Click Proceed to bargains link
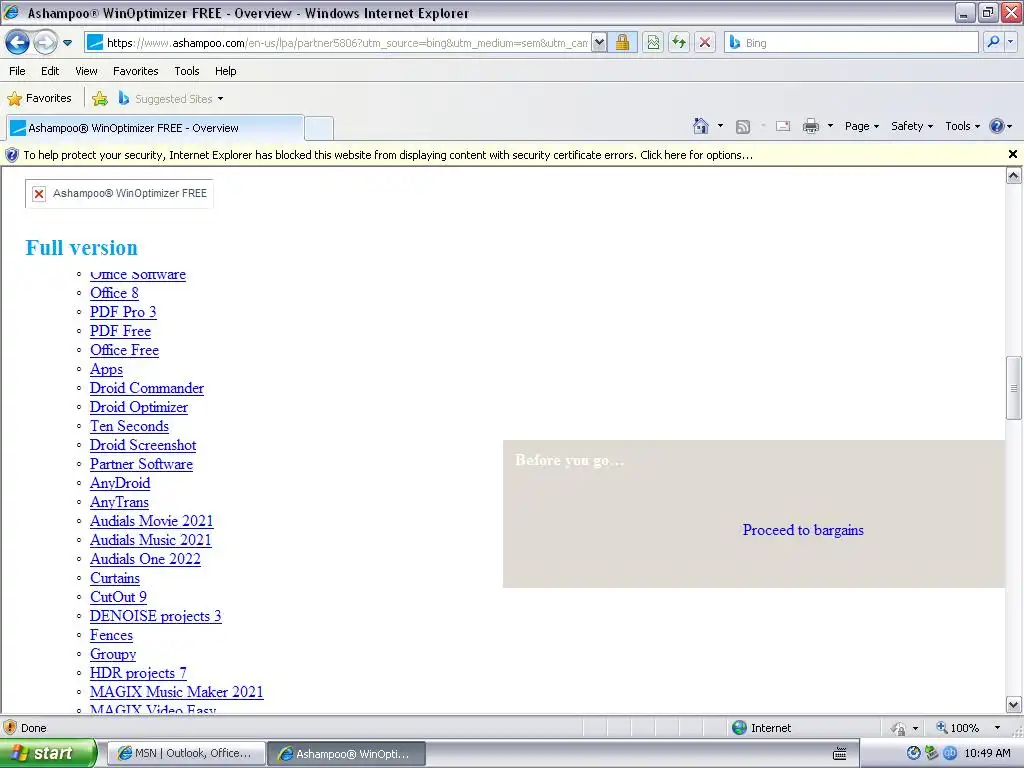Screen dimensions: 1024x768 [x=803, y=530]
